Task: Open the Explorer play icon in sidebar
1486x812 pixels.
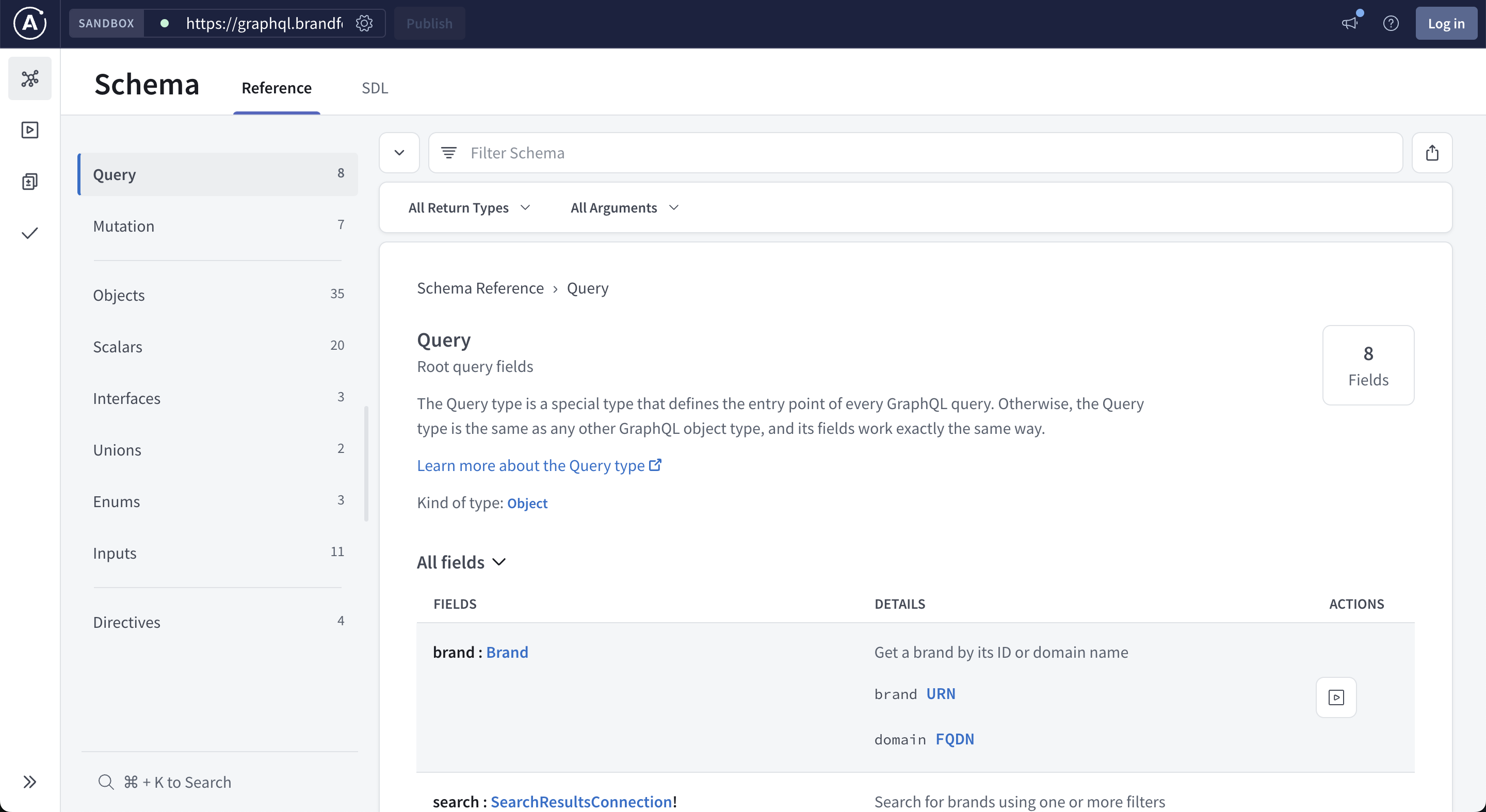Action: [x=30, y=130]
